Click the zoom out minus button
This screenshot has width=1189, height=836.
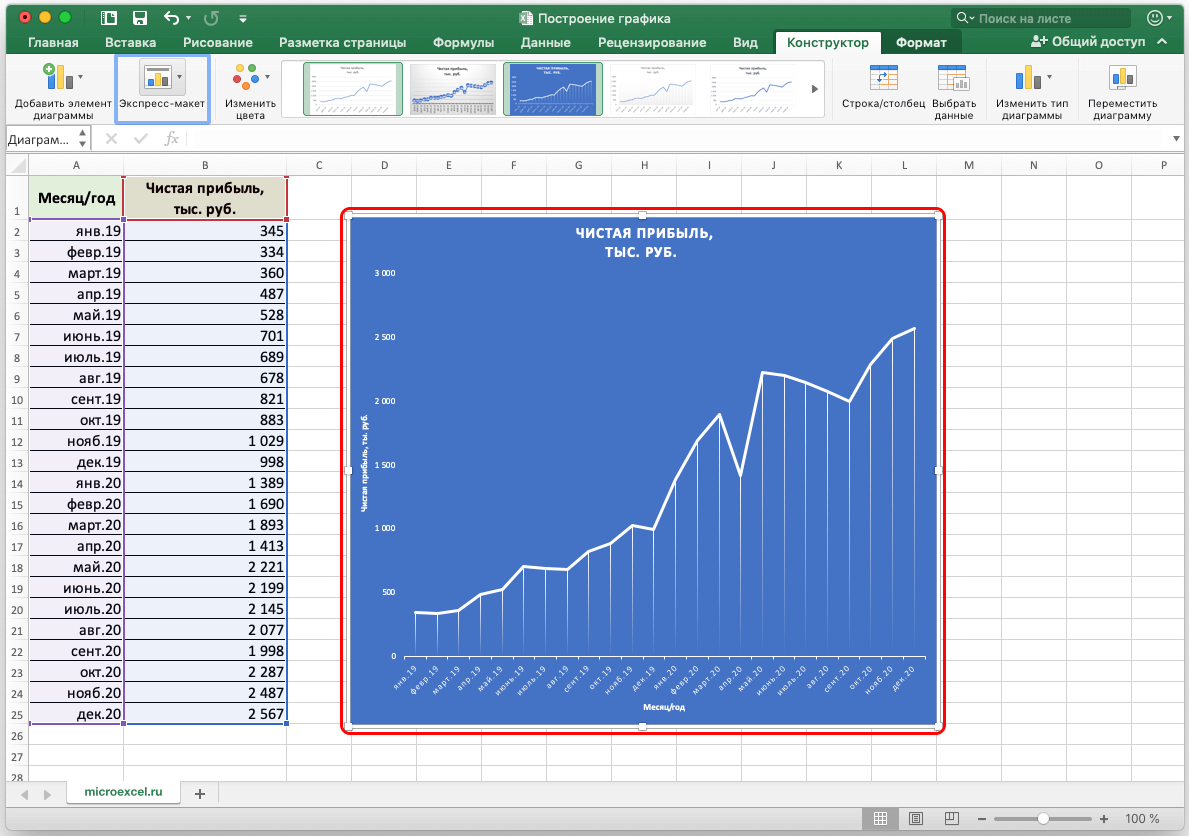[982, 819]
